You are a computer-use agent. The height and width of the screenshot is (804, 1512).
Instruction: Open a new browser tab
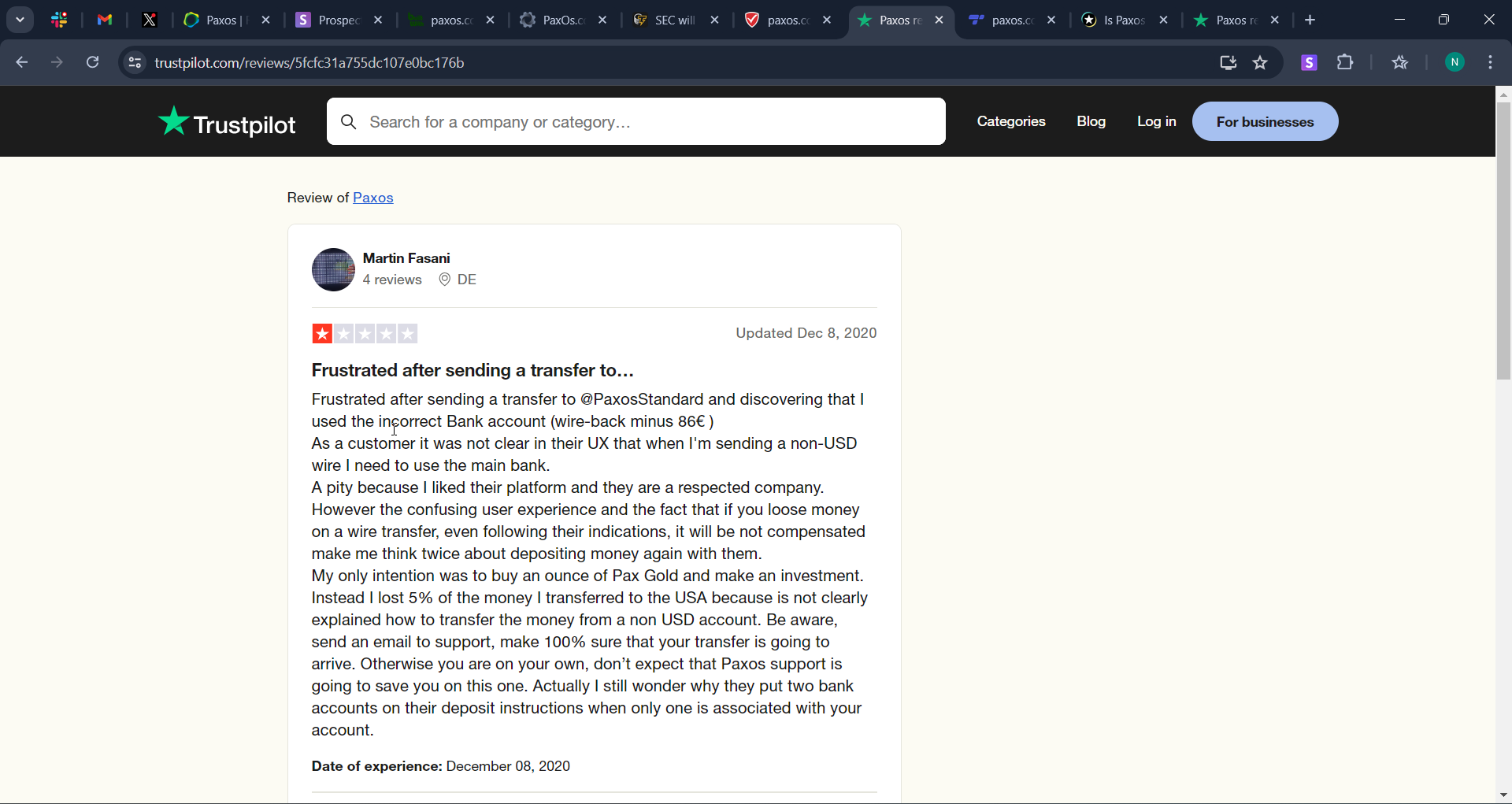(1310, 20)
